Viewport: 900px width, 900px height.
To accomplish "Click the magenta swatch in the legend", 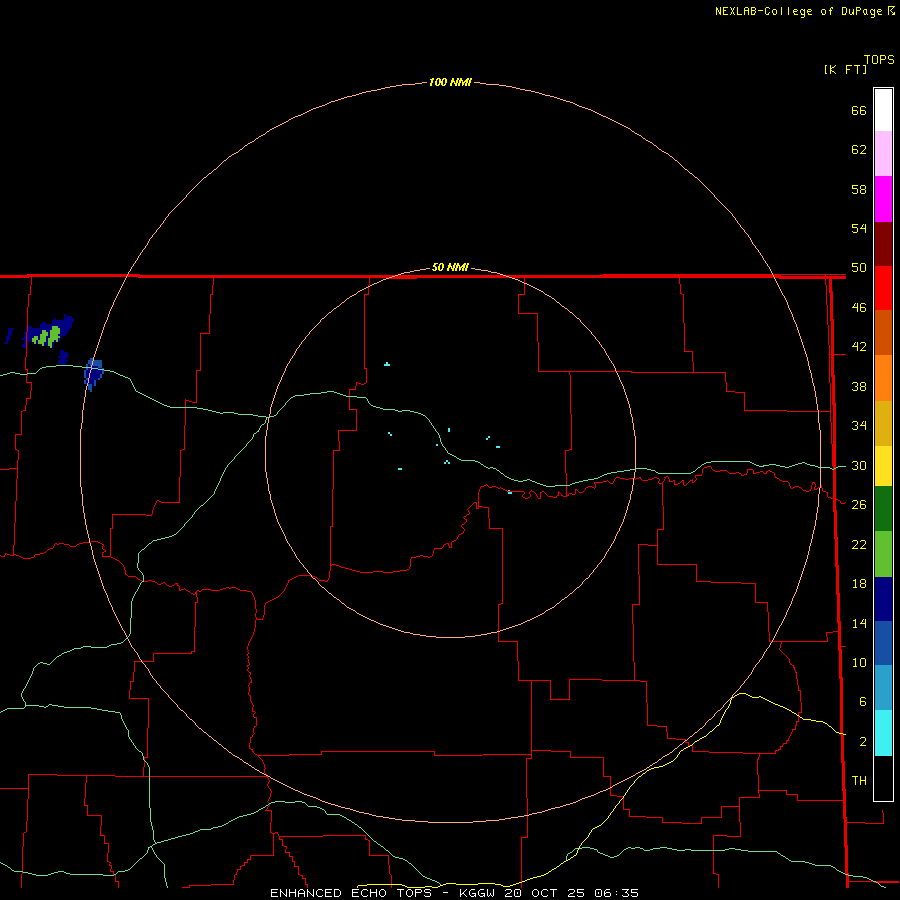I will coord(883,199).
